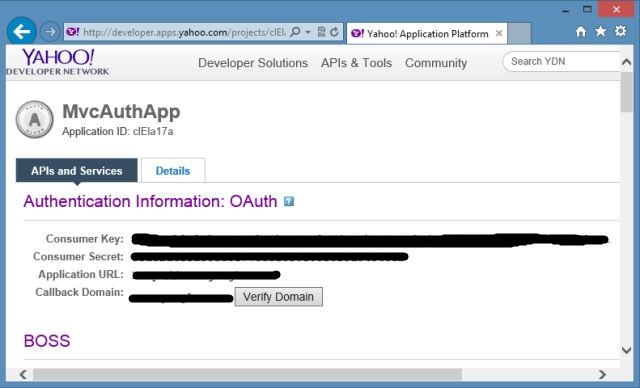
Task: Click the Yahoo Developer Network logo
Action: tap(58, 62)
